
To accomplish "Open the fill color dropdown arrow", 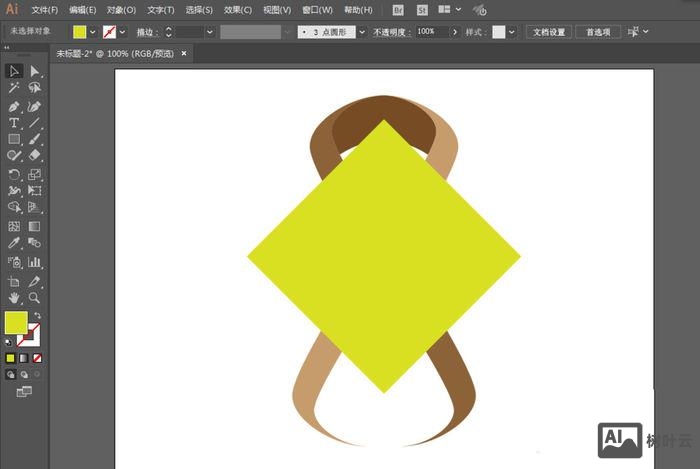I will (93, 32).
